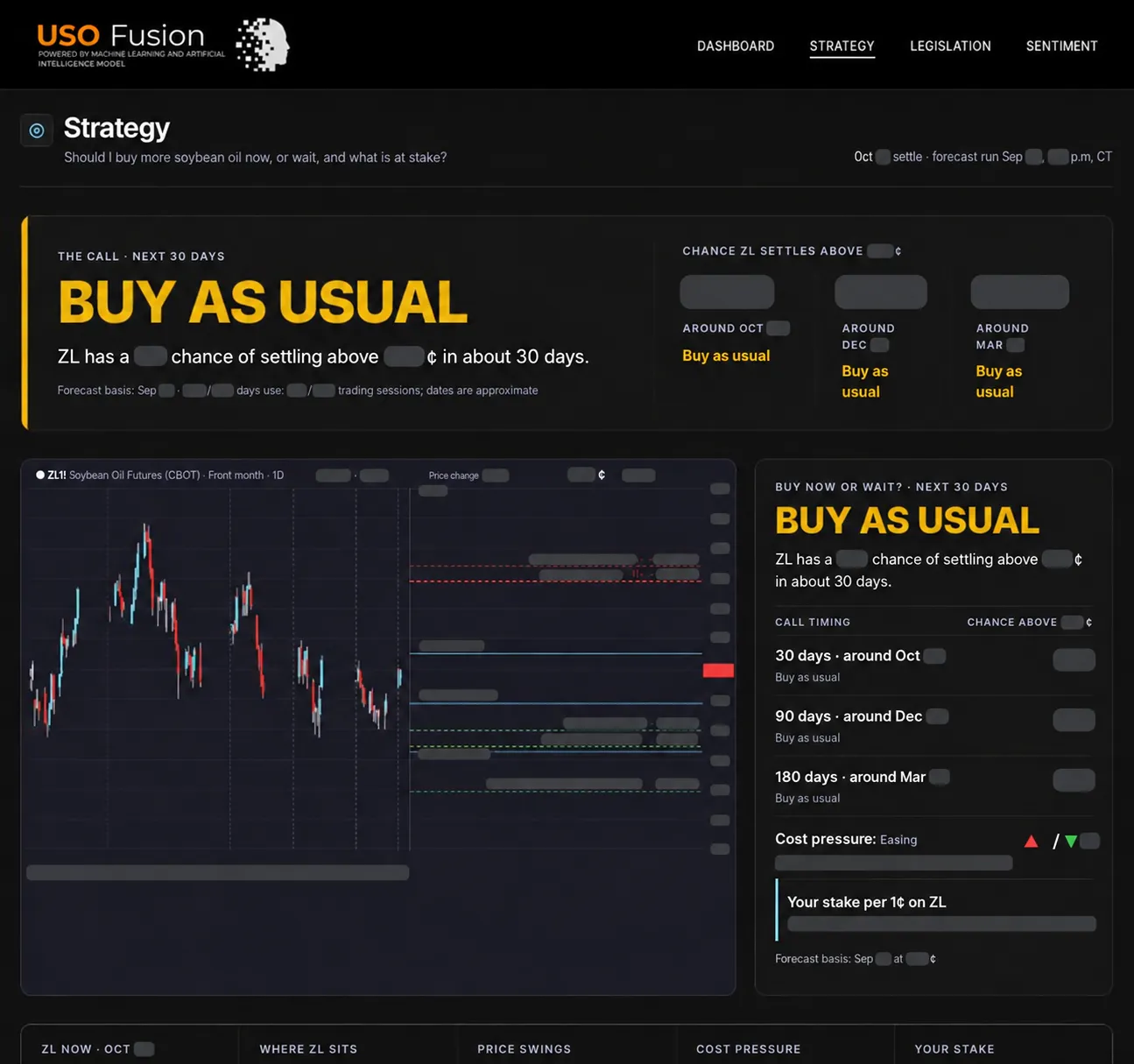Click the "COST PRESSURE" bottom card header

pos(749,1049)
